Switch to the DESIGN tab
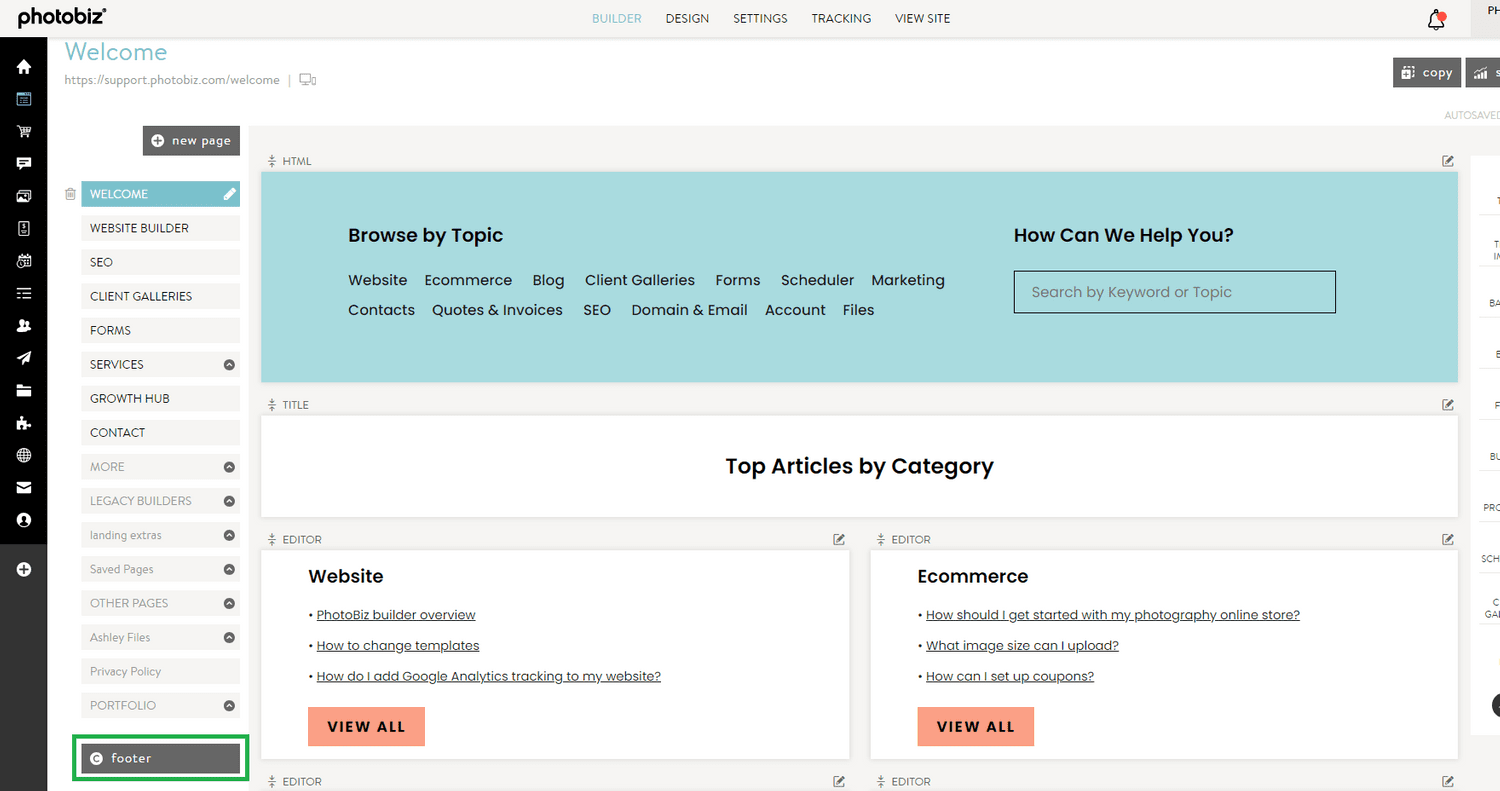 pyautogui.click(x=687, y=19)
